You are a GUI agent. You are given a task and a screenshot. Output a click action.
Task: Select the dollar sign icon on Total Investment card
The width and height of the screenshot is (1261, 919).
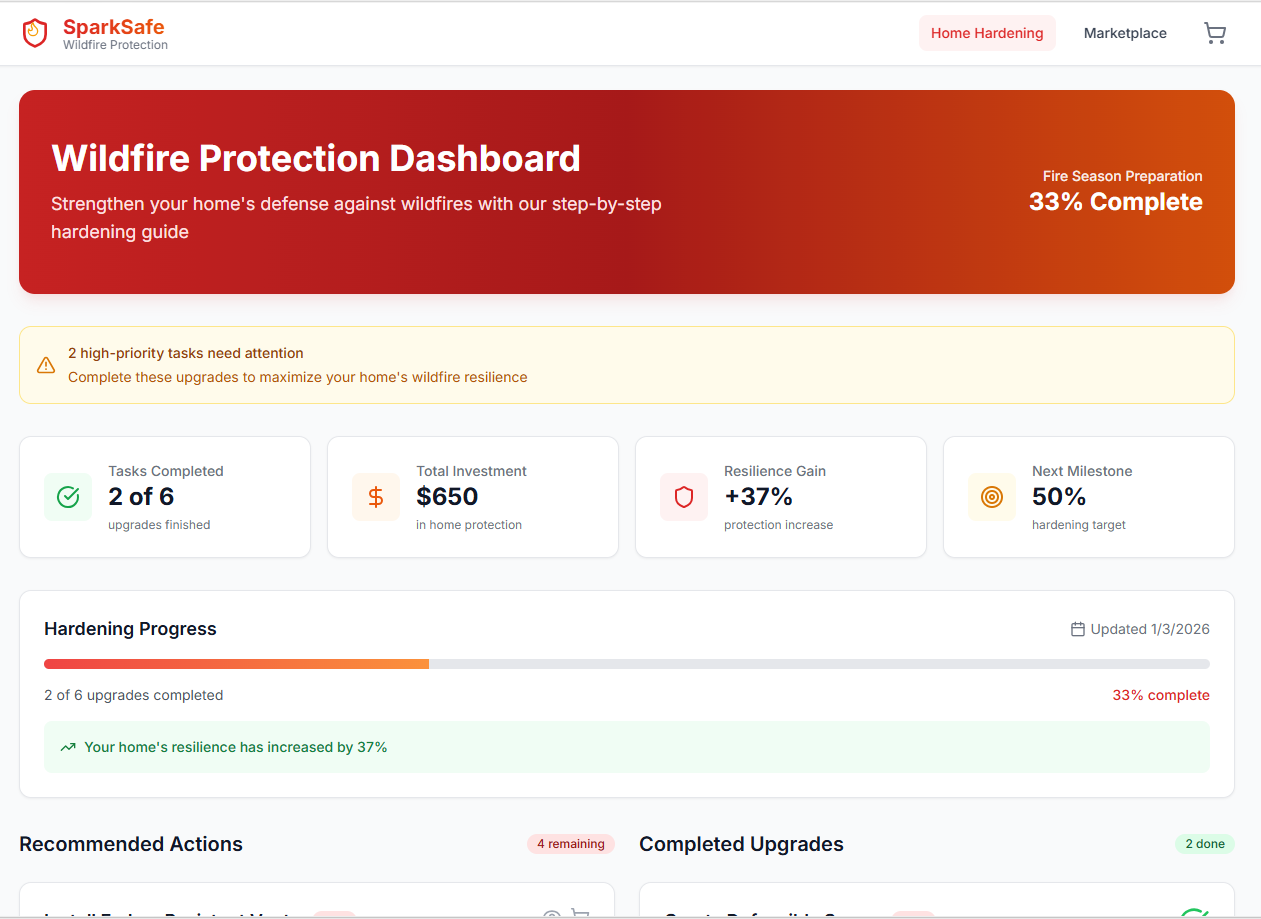coord(376,496)
